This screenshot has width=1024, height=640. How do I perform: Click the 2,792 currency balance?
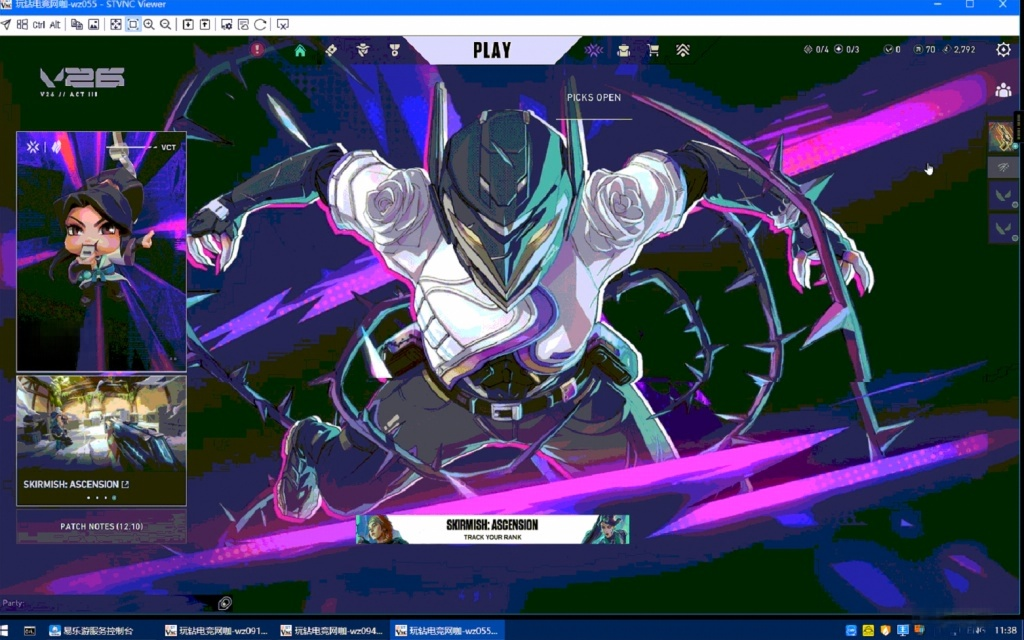click(960, 50)
